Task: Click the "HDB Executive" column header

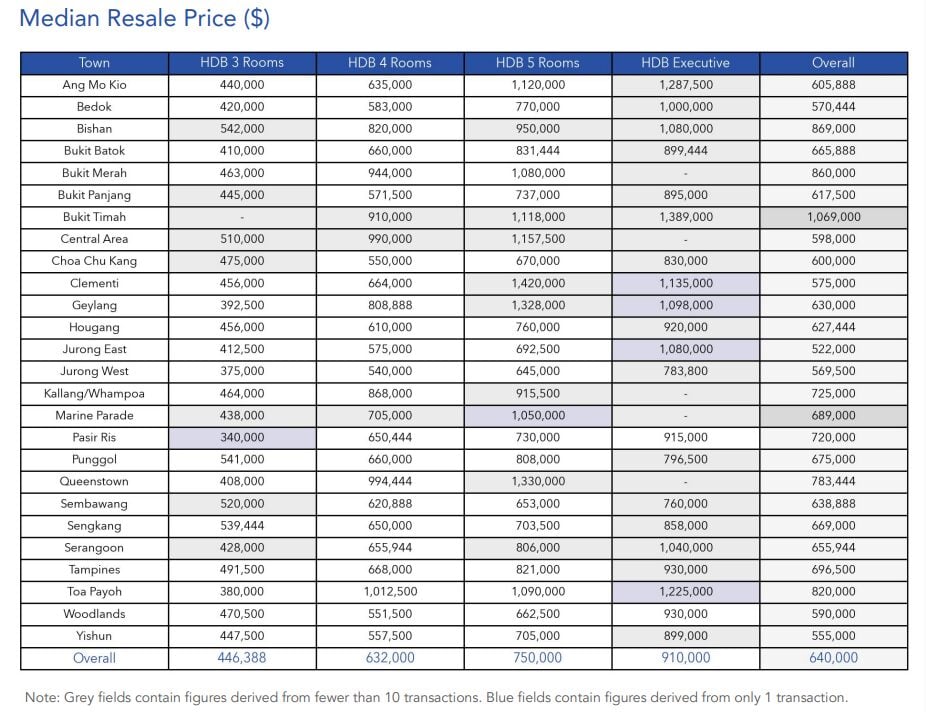Action: pos(686,62)
